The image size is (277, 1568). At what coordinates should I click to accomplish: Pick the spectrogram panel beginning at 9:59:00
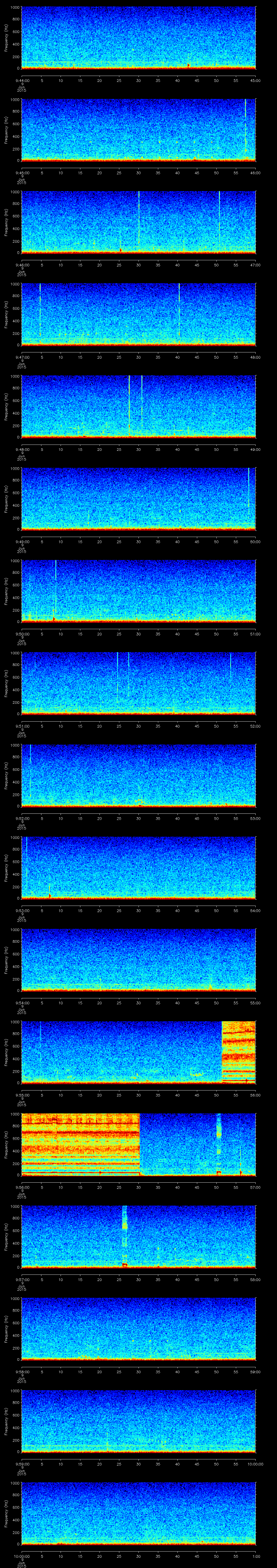(138, 1421)
